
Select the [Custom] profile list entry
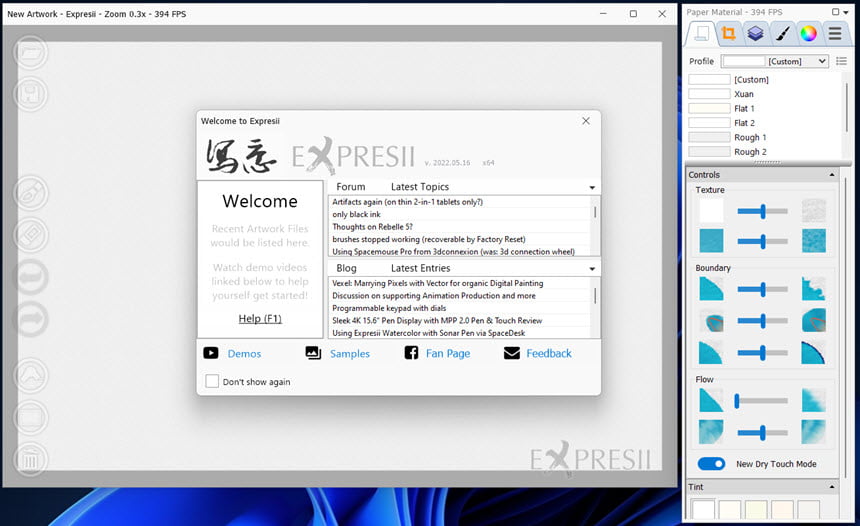(x=763, y=80)
